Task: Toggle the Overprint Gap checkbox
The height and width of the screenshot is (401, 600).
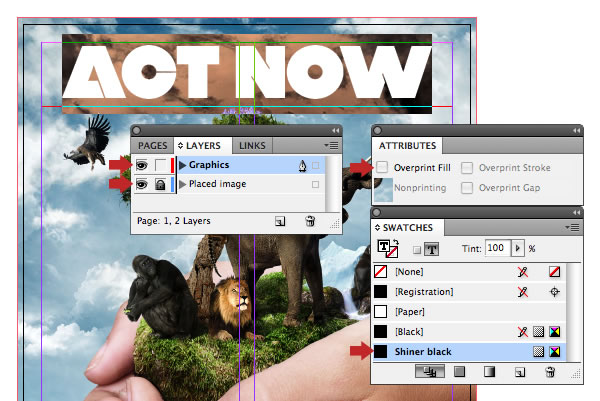Action: tap(467, 188)
